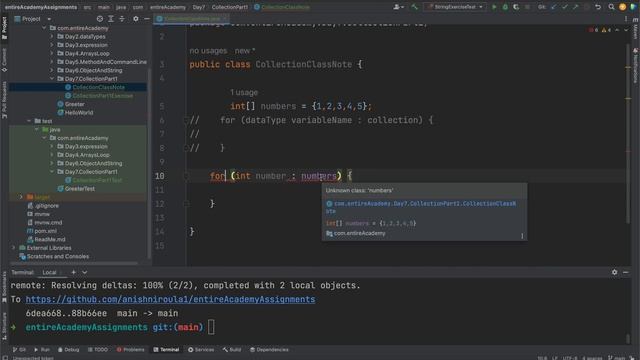Hide the Terminal panel with minus icon

tap(626, 272)
